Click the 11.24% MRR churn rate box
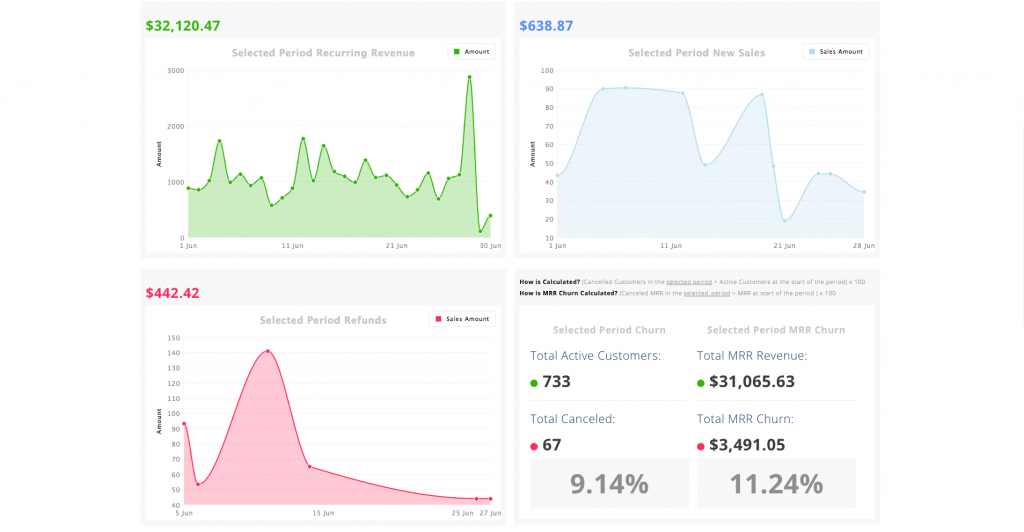Viewport: 1024px width, 532px height. click(x=776, y=483)
